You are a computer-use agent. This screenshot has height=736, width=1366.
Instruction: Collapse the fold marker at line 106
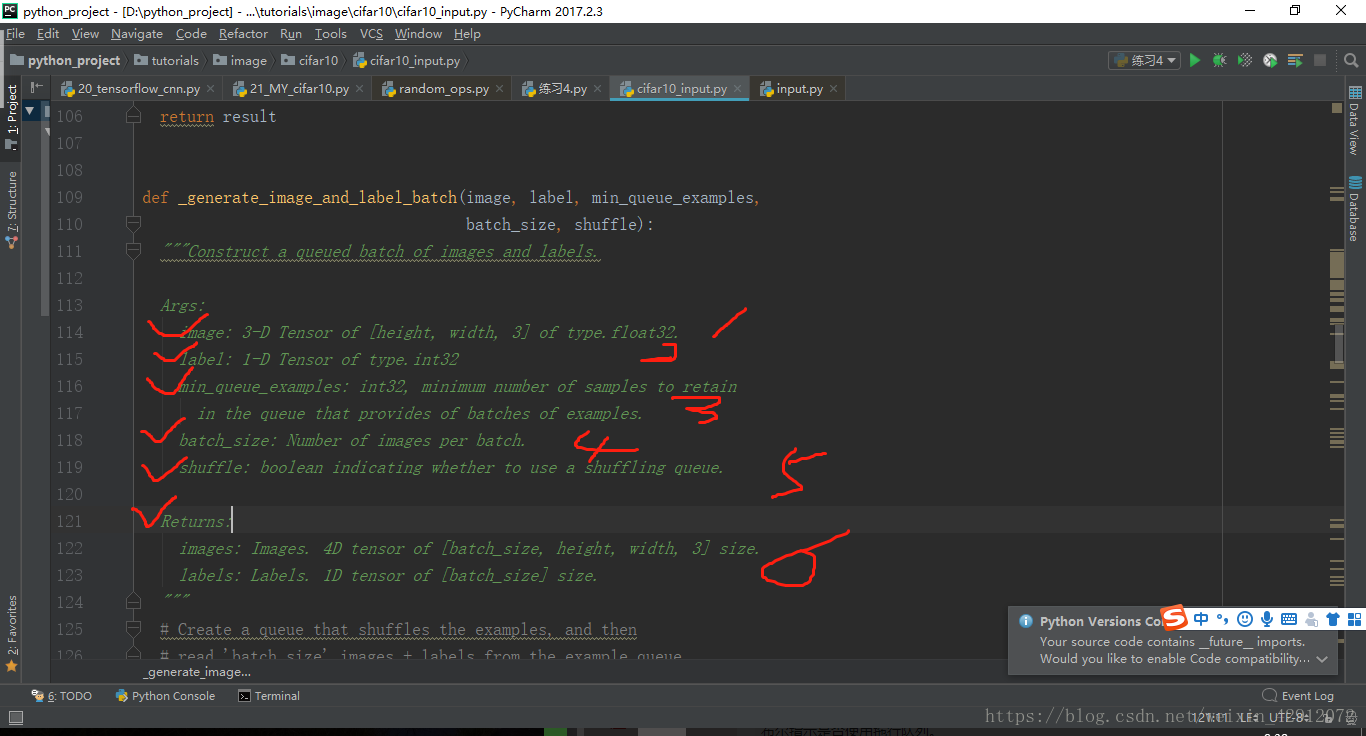132,116
